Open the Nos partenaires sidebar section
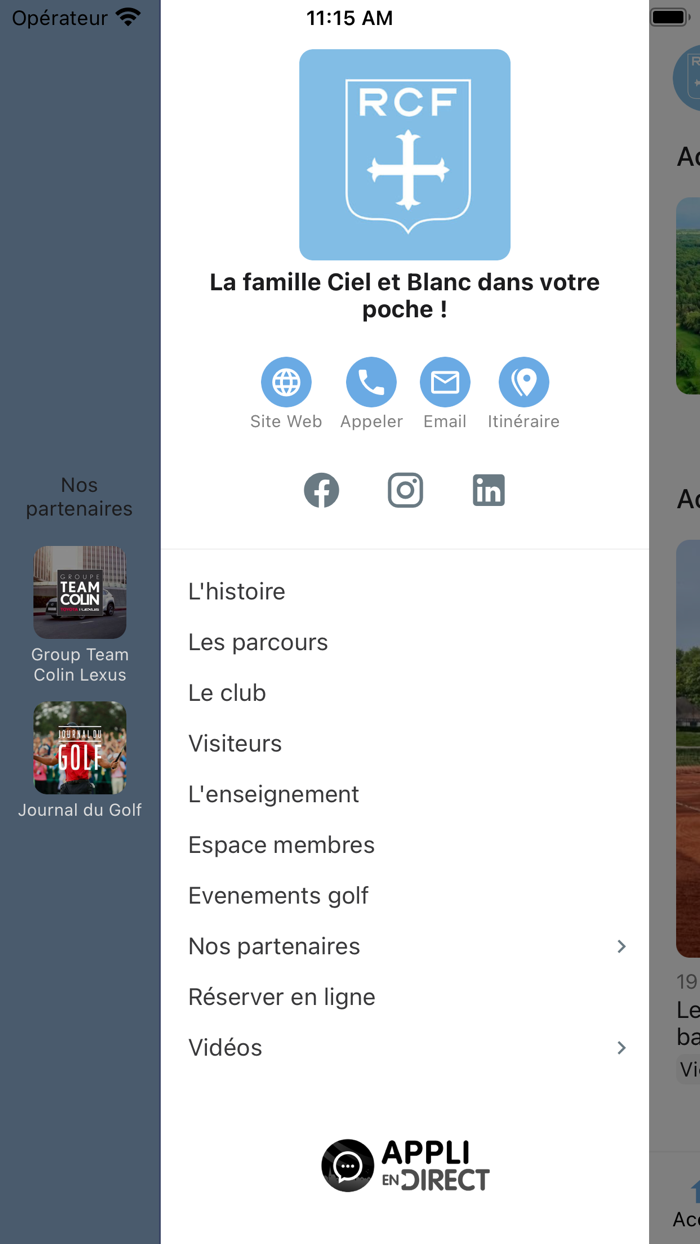Viewport: 700px width, 1244px height. coord(79,497)
